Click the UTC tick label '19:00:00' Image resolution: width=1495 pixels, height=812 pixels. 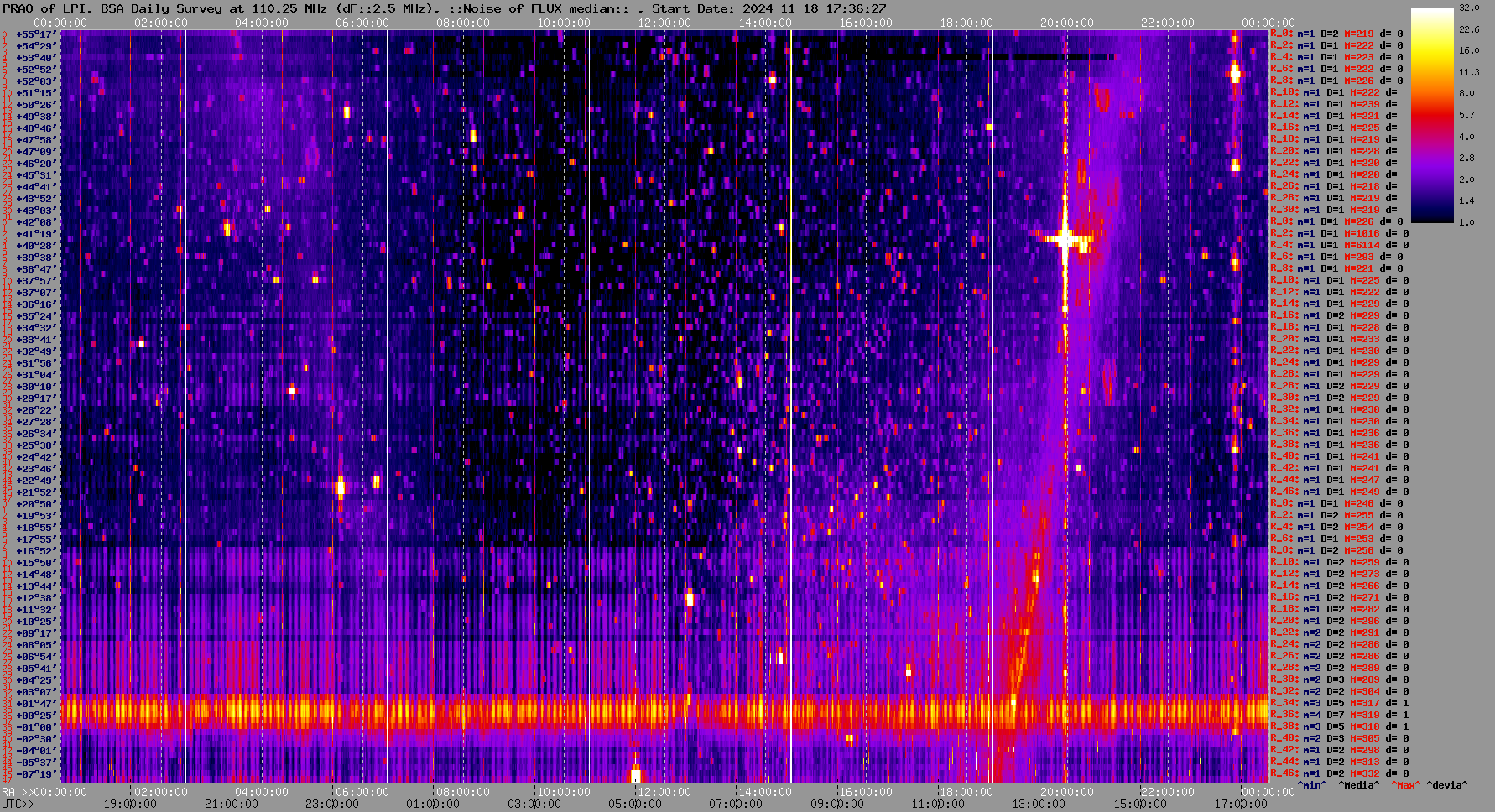(131, 804)
